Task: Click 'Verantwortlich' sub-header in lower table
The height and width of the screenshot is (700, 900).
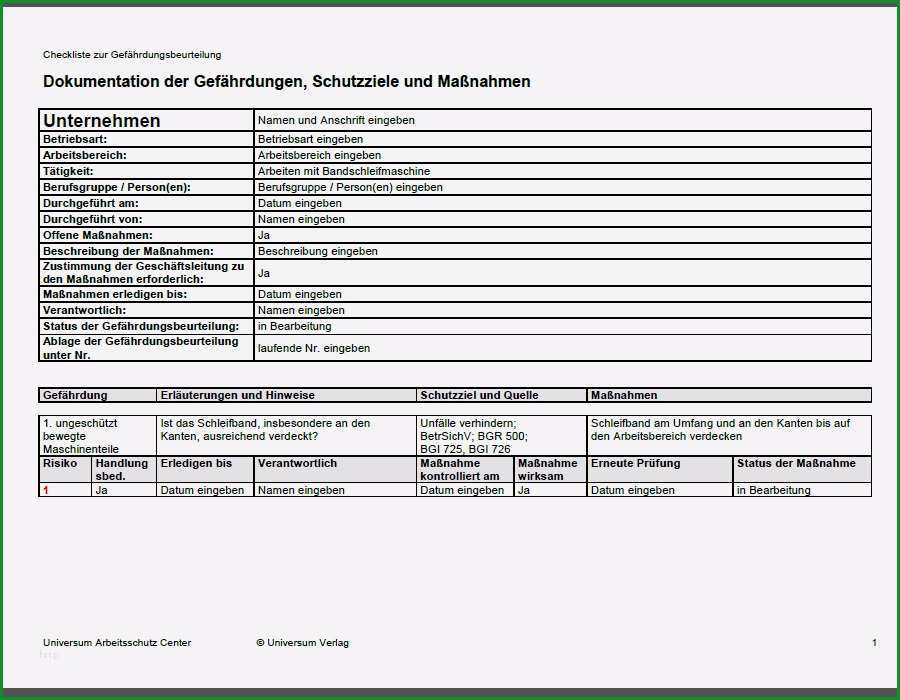Action: pyautogui.click(x=335, y=469)
